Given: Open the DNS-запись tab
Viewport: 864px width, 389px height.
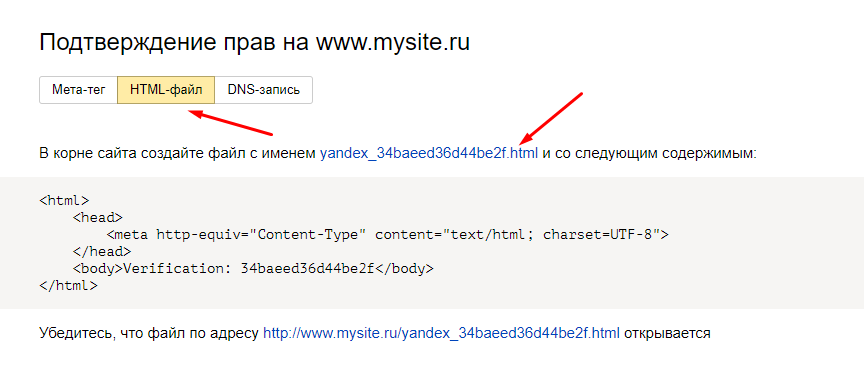Looking at the screenshot, I should click(263, 90).
